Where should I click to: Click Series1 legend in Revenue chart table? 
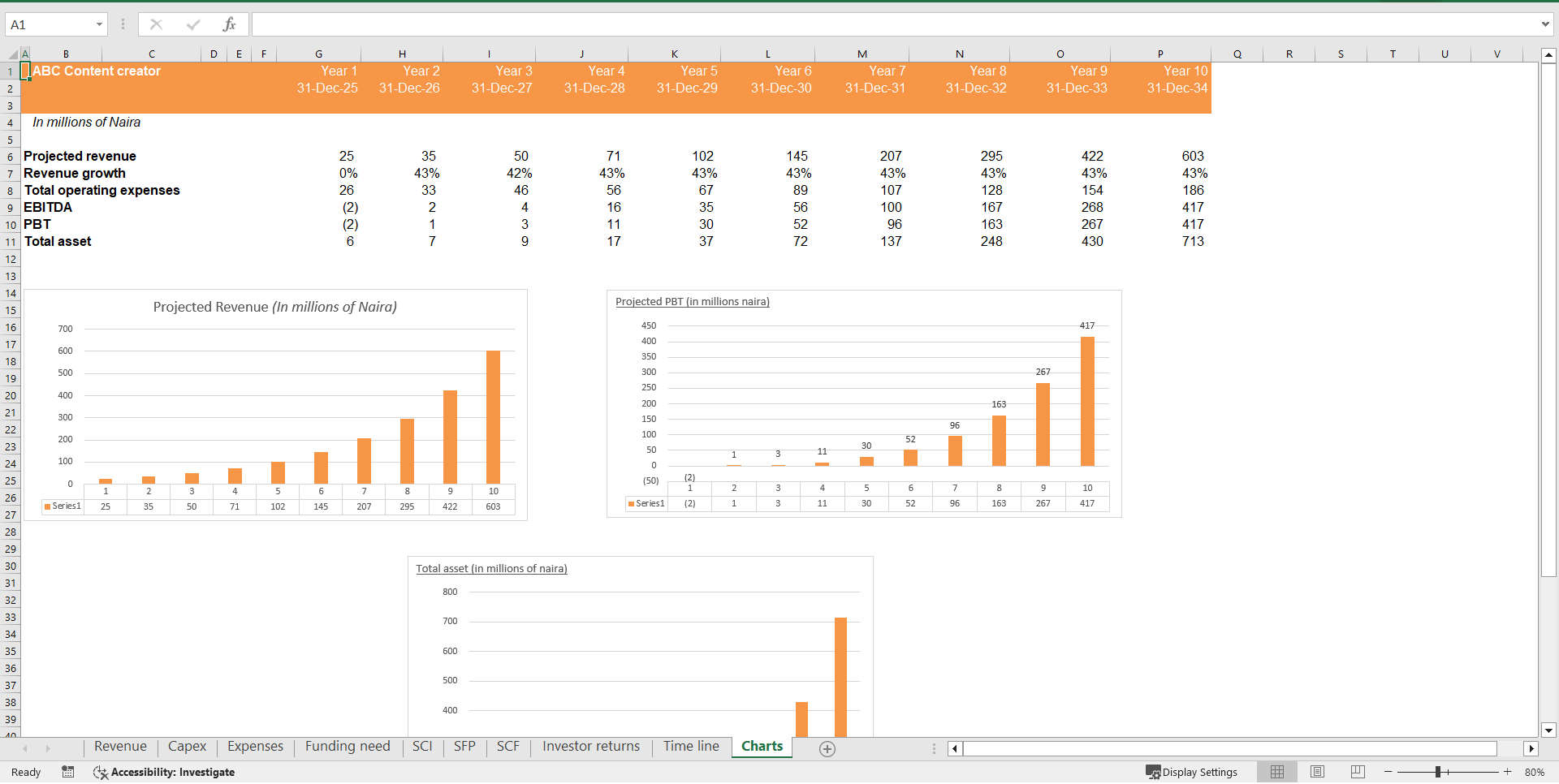[63, 506]
